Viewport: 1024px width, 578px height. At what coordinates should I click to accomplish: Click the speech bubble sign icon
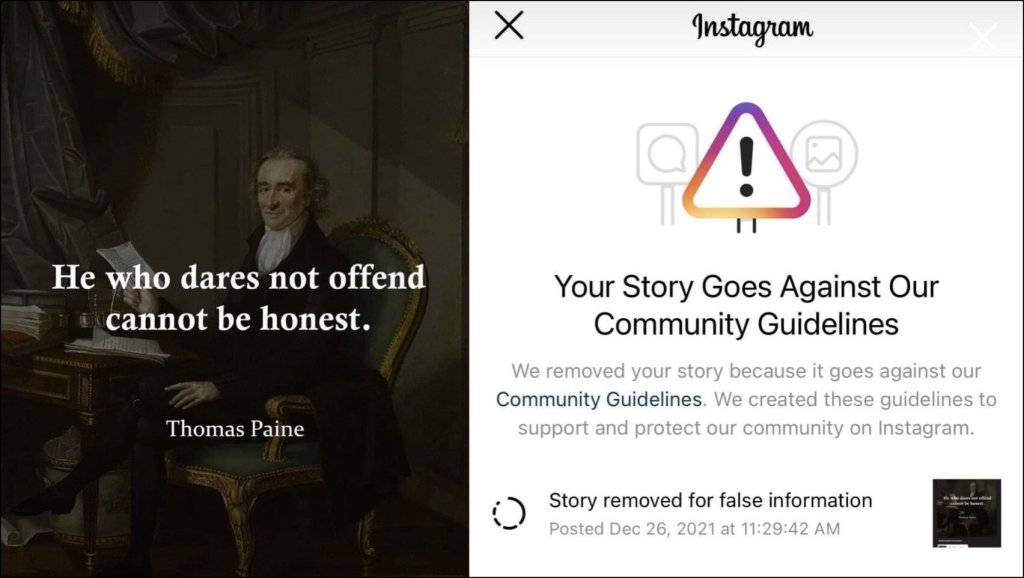pos(666,153)
